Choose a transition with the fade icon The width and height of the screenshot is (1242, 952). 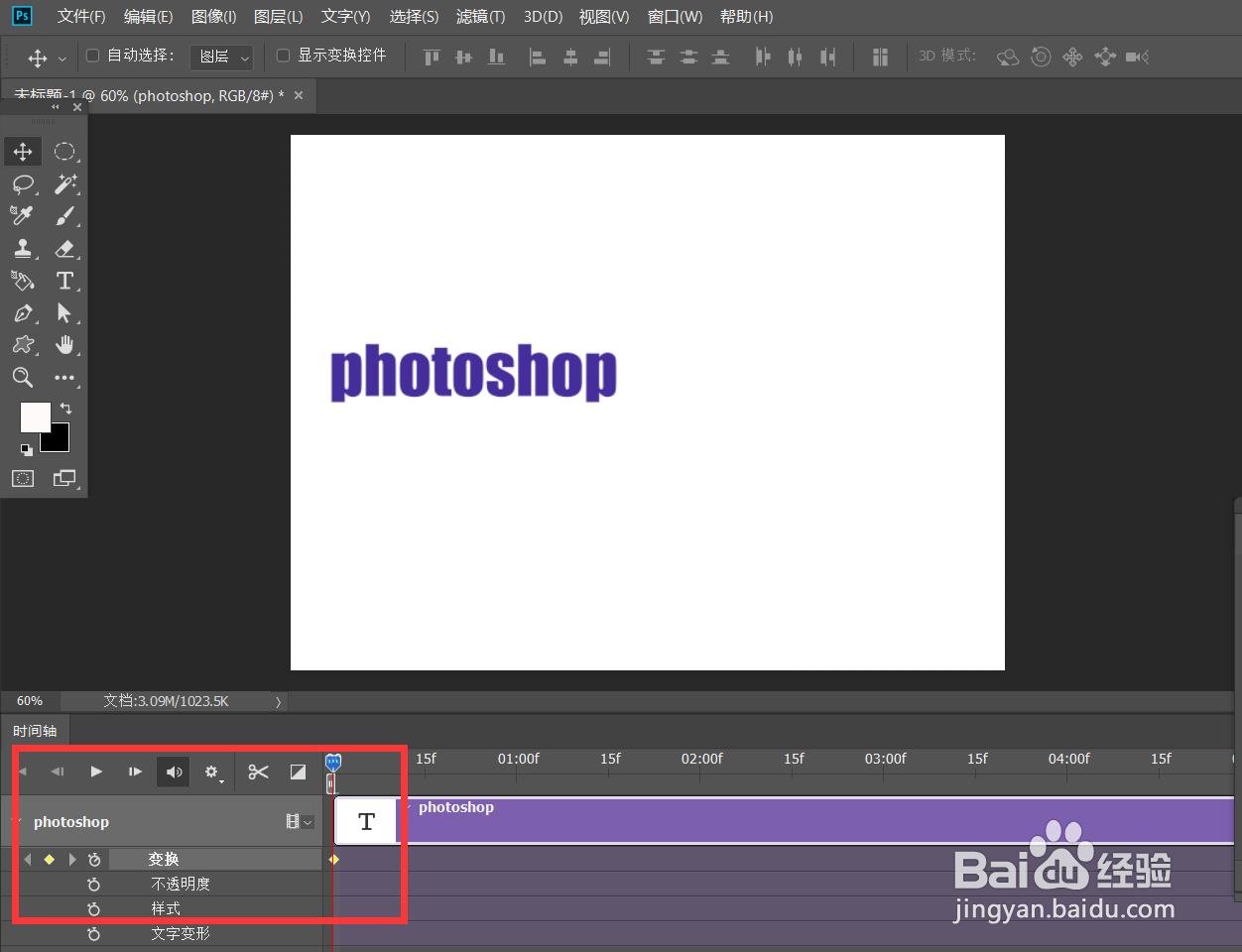[x=298, y=772]
